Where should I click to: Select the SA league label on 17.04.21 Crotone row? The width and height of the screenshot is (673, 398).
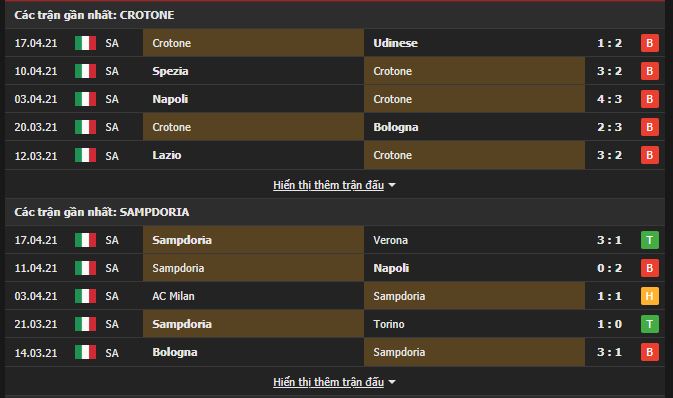[112, 43]
